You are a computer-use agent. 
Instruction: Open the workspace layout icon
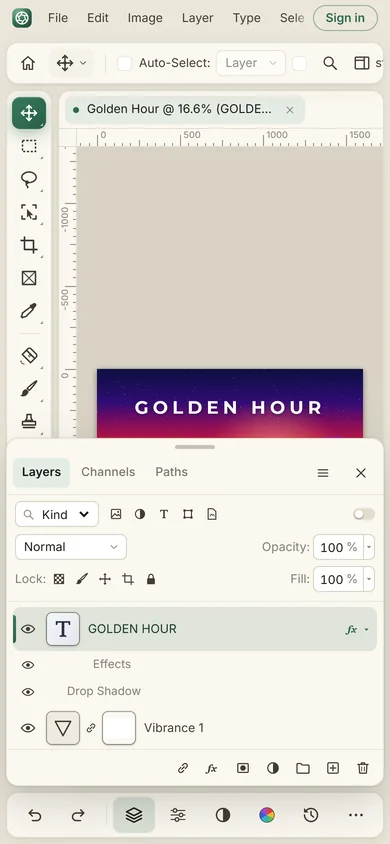tap(361, 64)
